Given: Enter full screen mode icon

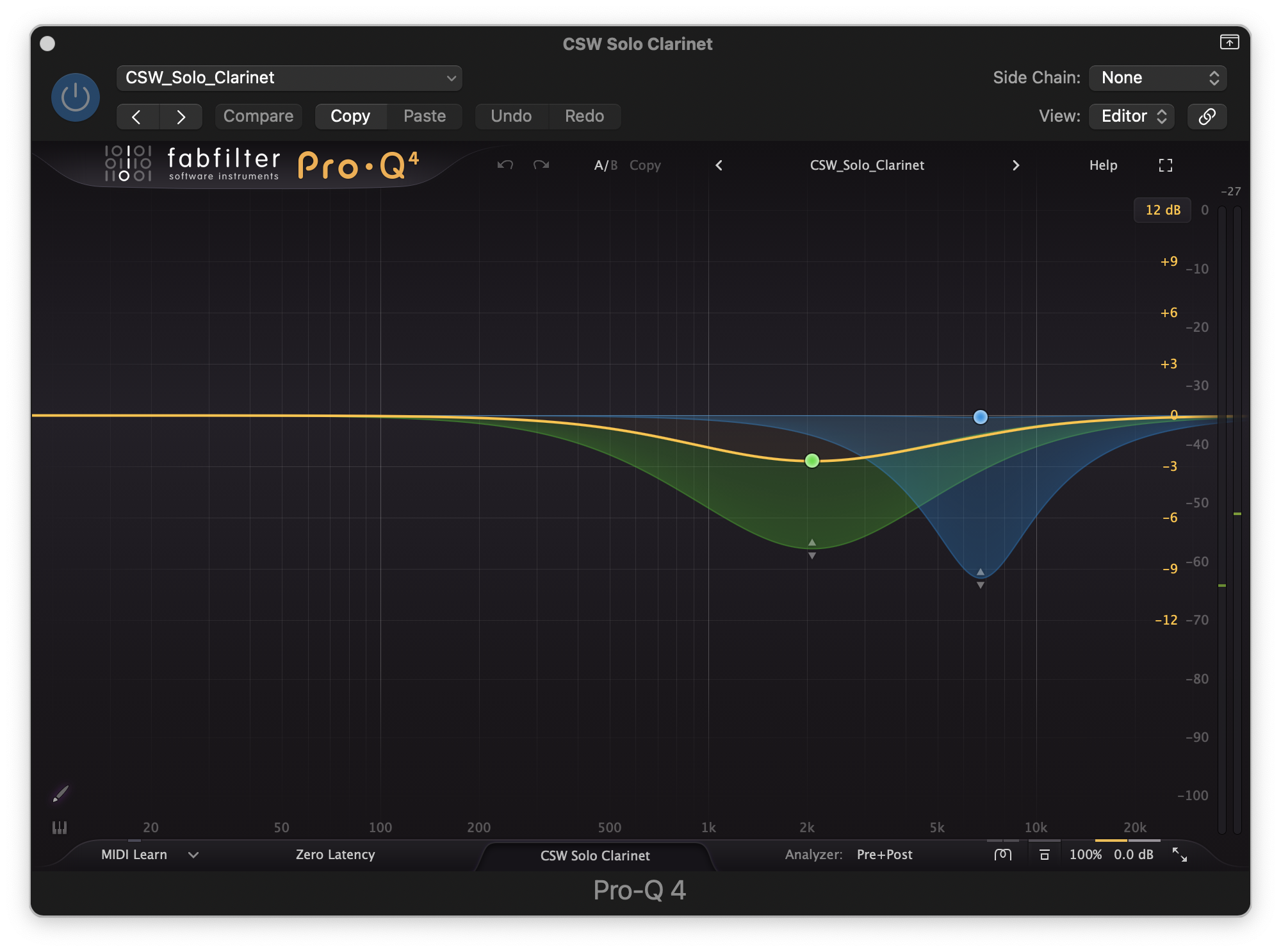Looking at the screenshot, I should [1166, 165].
